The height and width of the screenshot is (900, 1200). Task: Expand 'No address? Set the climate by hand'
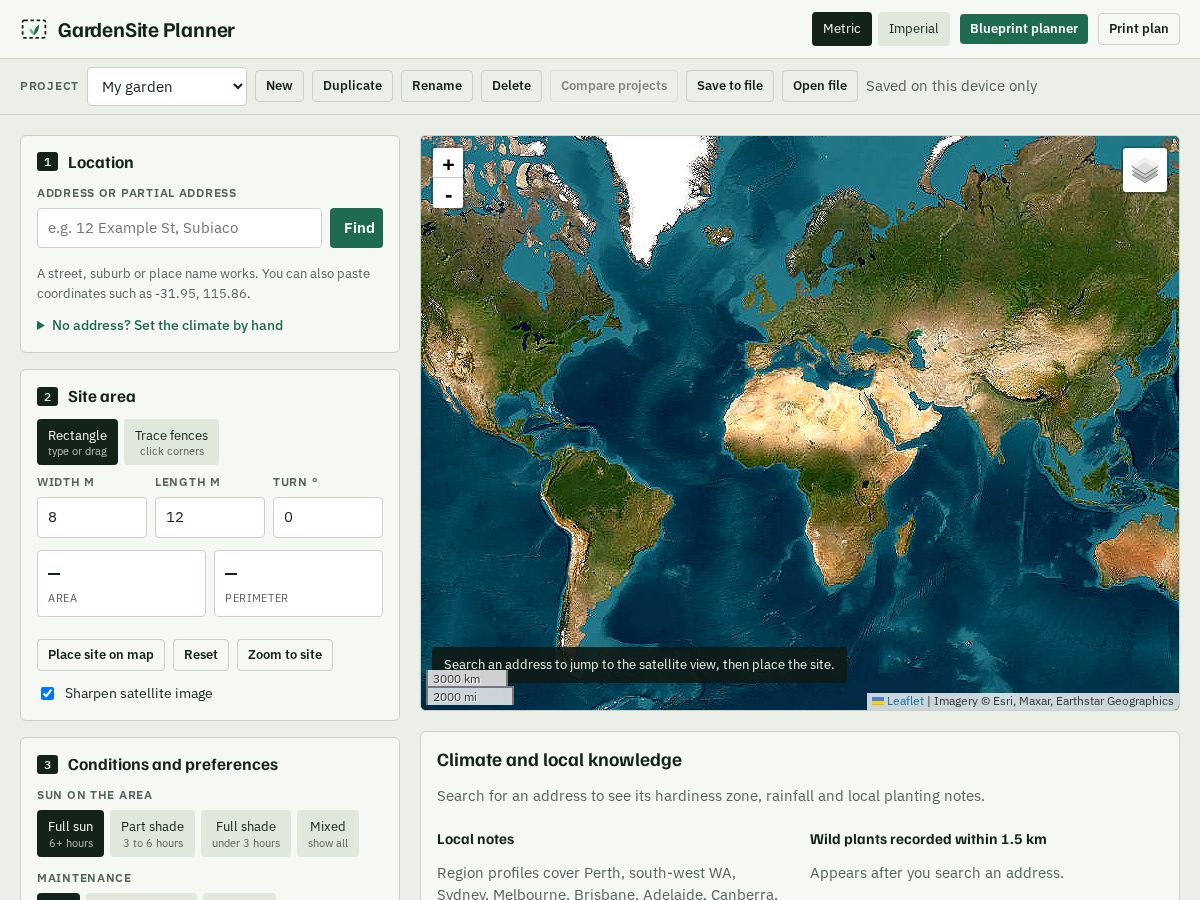coord(160,325)
